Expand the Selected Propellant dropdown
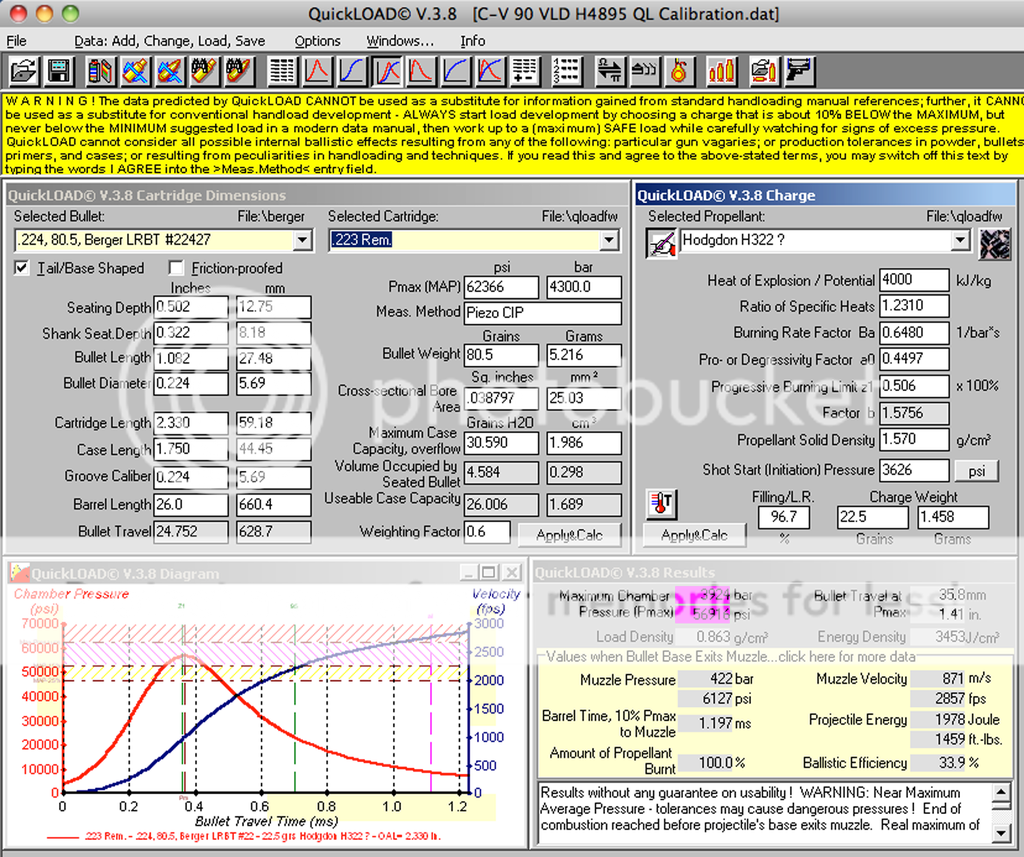1024x857 pixels. pos(960,241)
